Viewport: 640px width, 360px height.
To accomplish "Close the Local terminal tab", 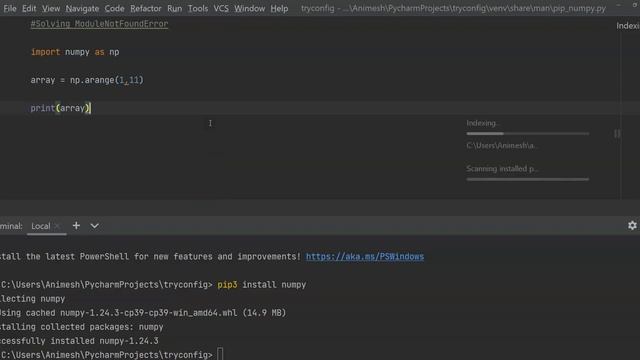I will 57,226.
